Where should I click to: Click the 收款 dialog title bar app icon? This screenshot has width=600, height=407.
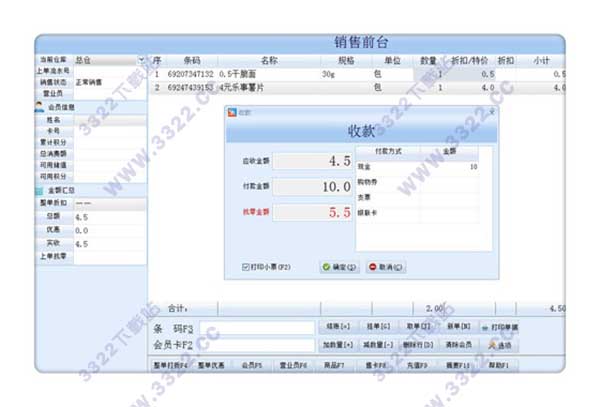click(x=232, y=112)
